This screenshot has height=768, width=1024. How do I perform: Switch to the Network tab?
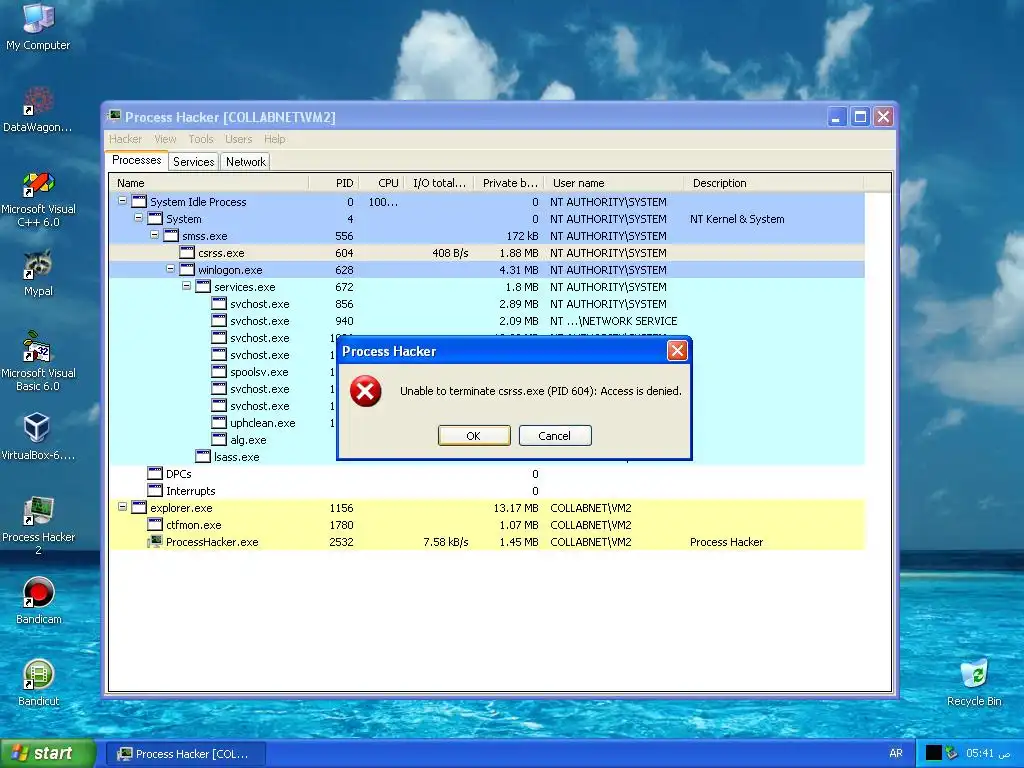[x=246, y=162]
